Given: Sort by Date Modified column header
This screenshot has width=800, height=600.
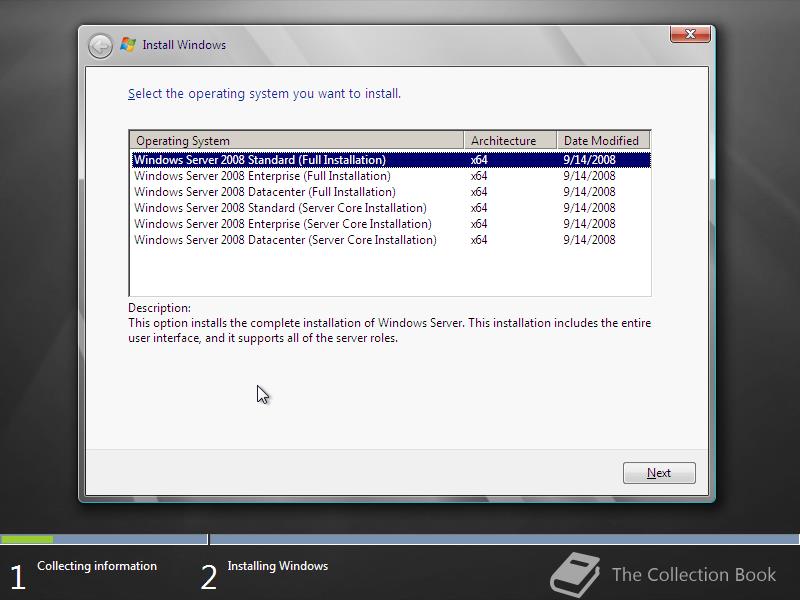Looking at the screenshot, I should tap(603, 140).
